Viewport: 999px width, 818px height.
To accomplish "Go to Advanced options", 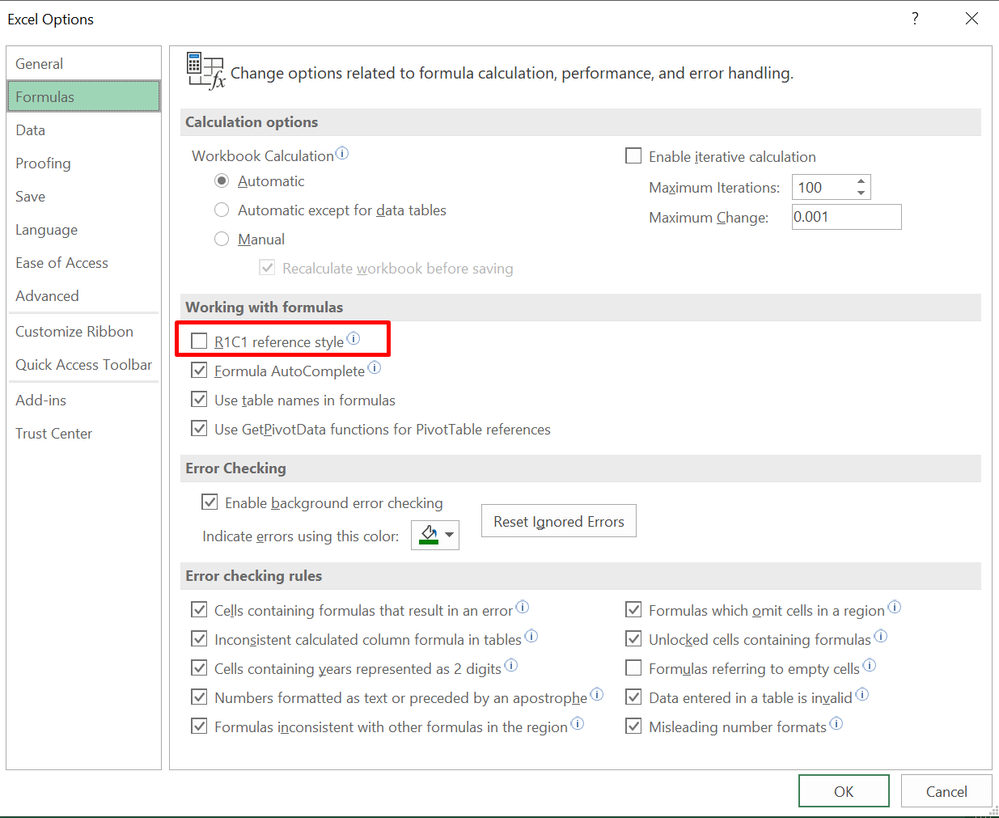I will click(83, 296).
